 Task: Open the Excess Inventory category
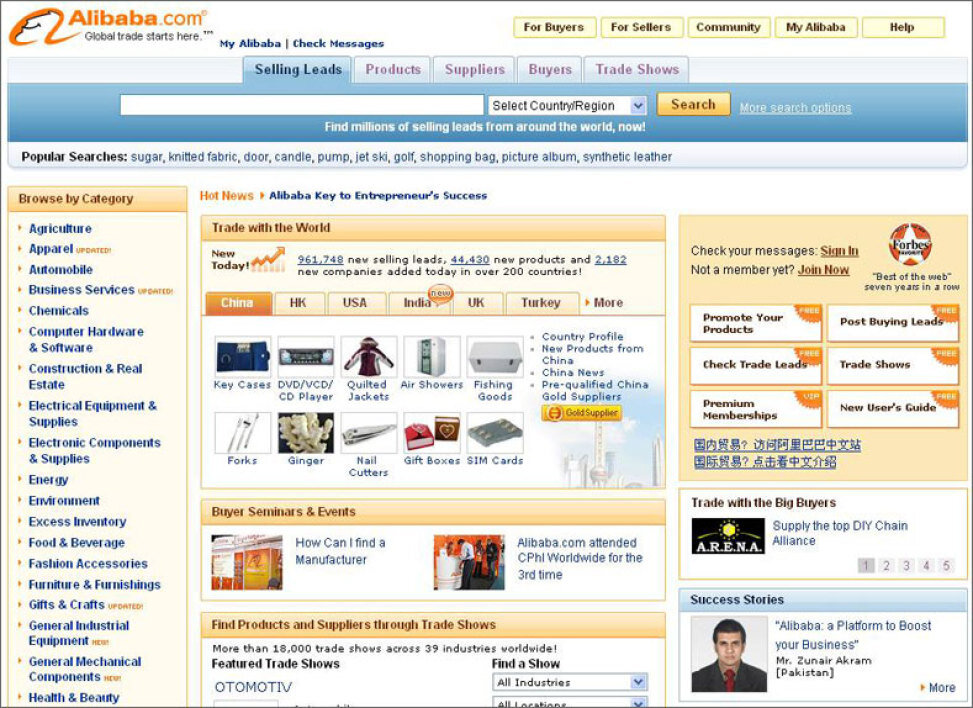tap(78, 521)
